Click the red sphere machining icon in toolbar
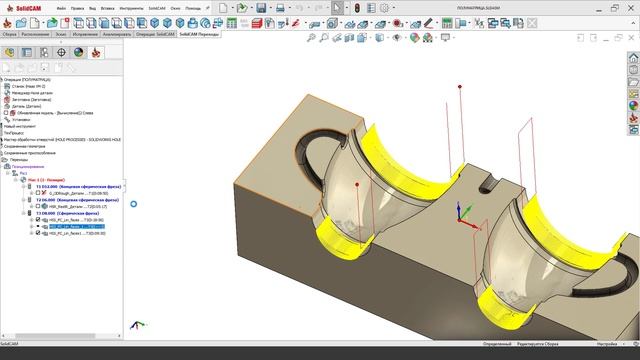 (397, 23)
